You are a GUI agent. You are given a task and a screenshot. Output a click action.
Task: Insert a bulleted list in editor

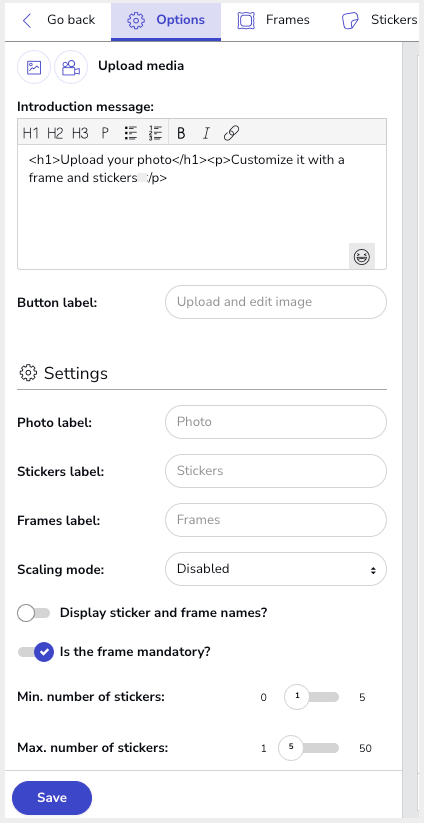[131, 133]
